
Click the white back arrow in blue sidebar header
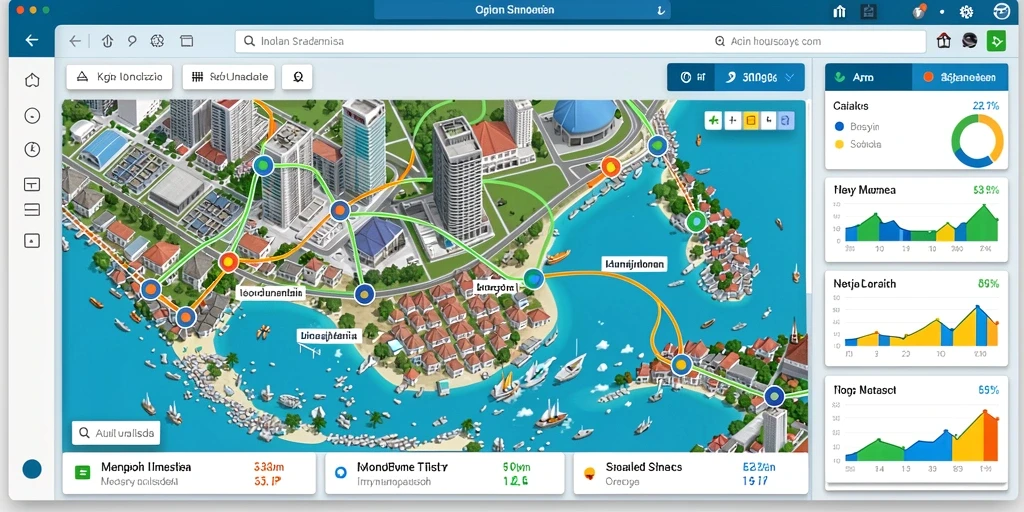[31, 40]
